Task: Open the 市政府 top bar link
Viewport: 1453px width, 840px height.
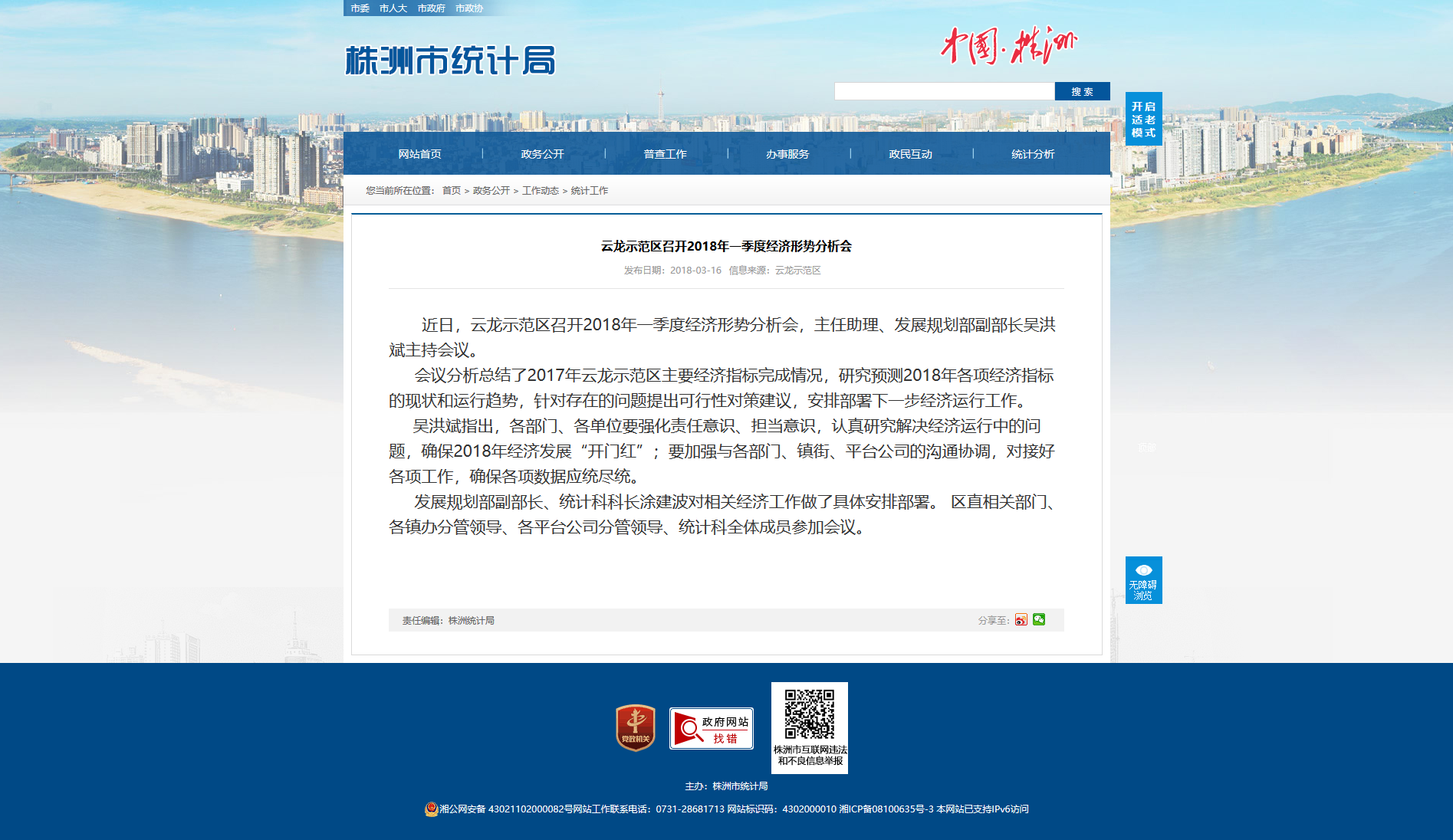Action: coord(431,8)
